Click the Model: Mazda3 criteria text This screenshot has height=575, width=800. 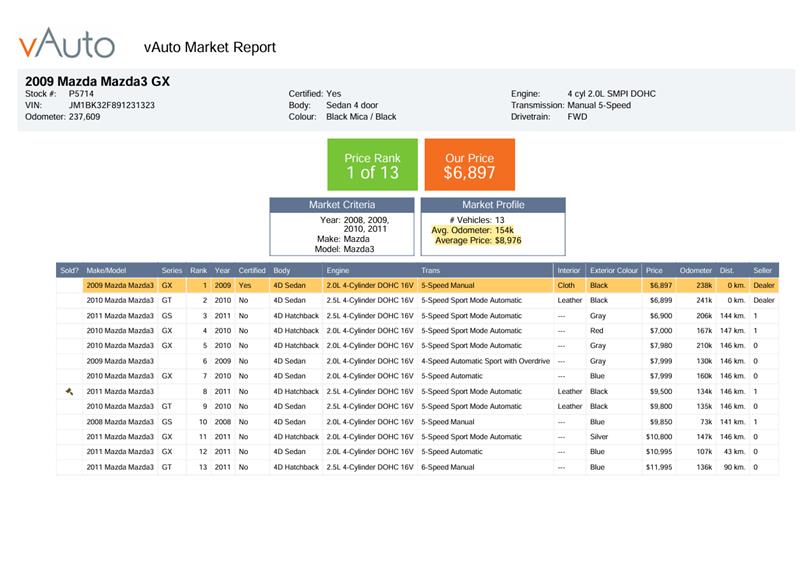pyautogui.click(x=344, y=249)
